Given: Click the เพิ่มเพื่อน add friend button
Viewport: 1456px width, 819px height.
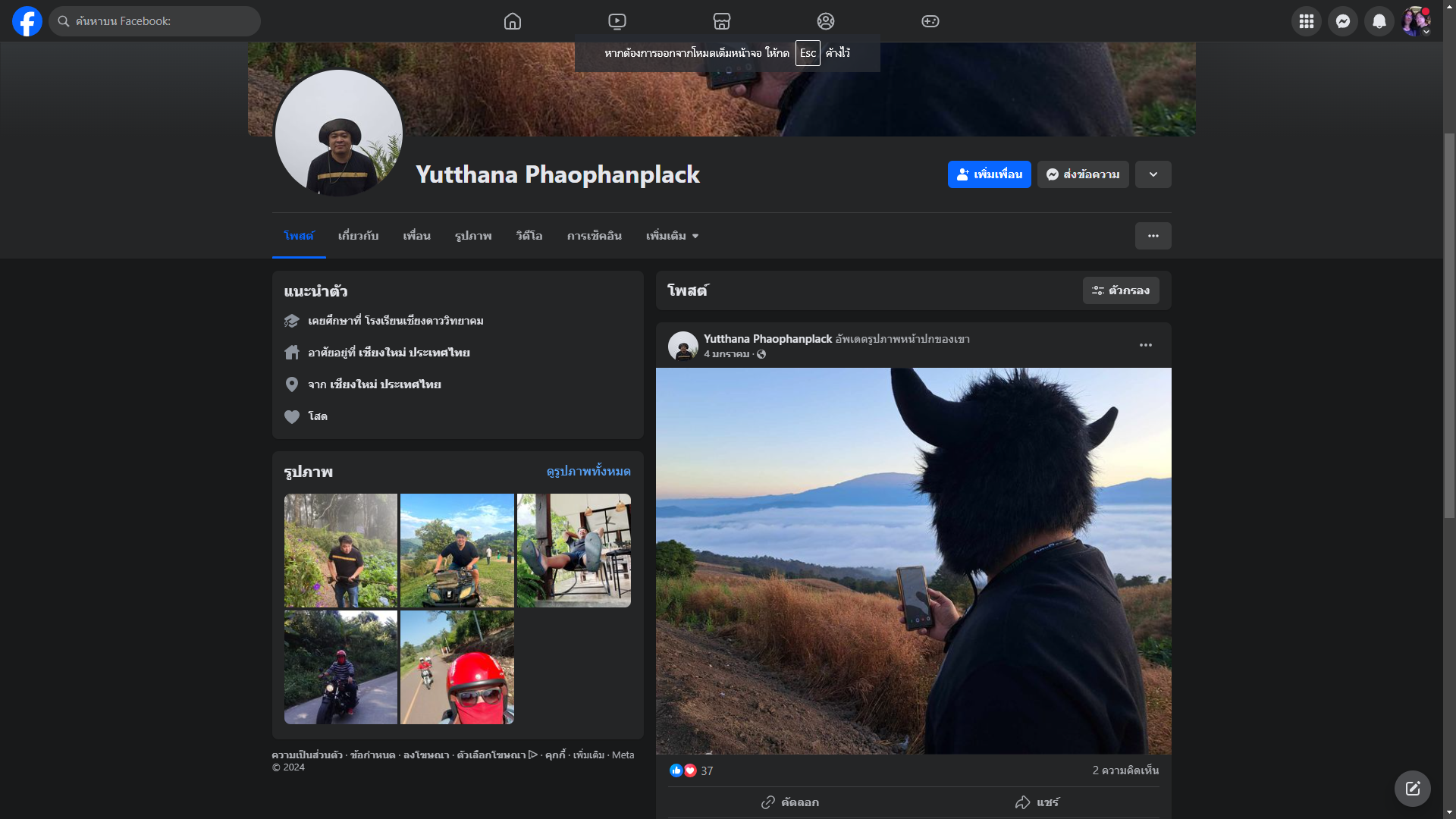Looking at the screenshot, I should [989, 174].
